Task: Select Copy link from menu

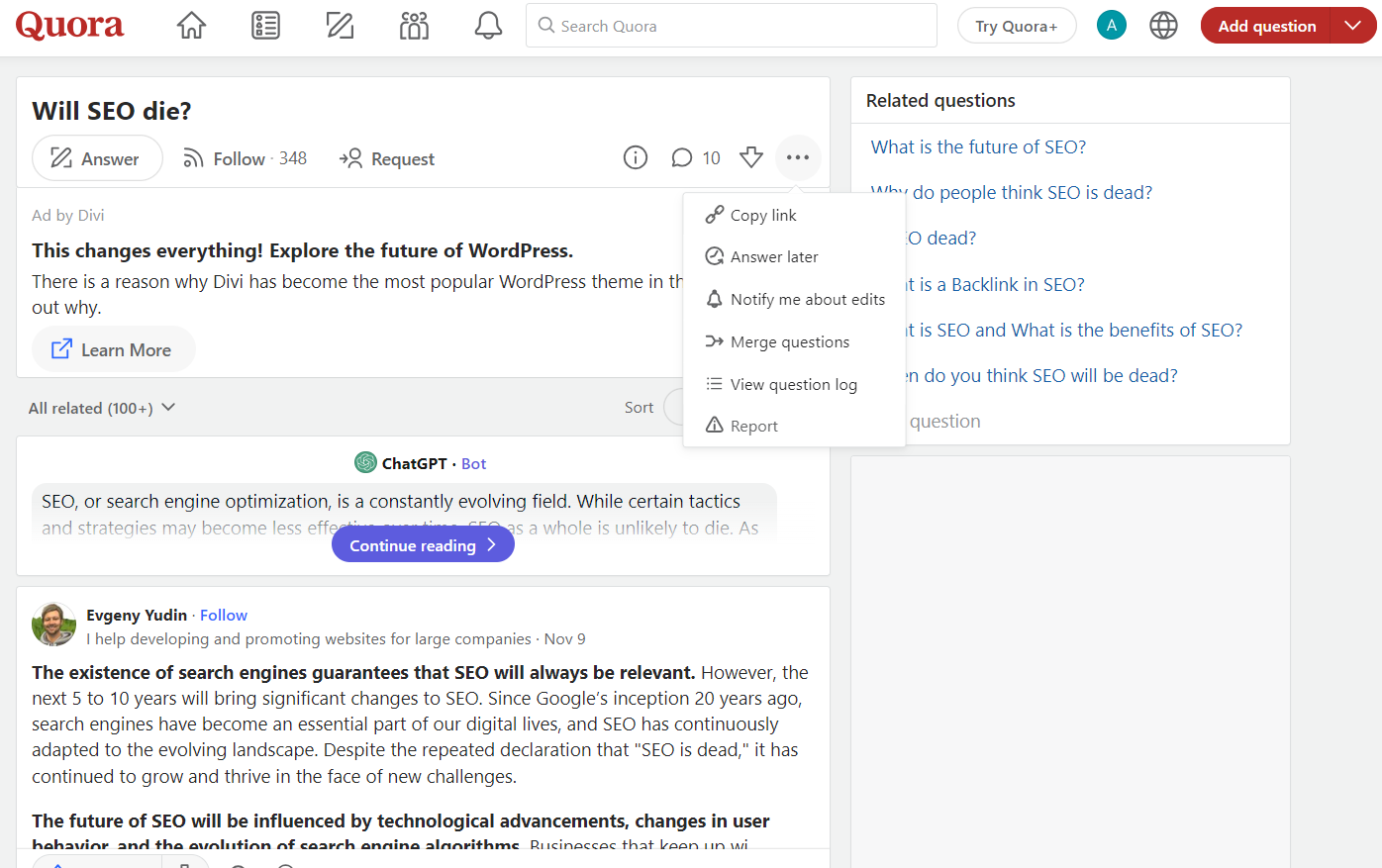Action: point(762,216)
